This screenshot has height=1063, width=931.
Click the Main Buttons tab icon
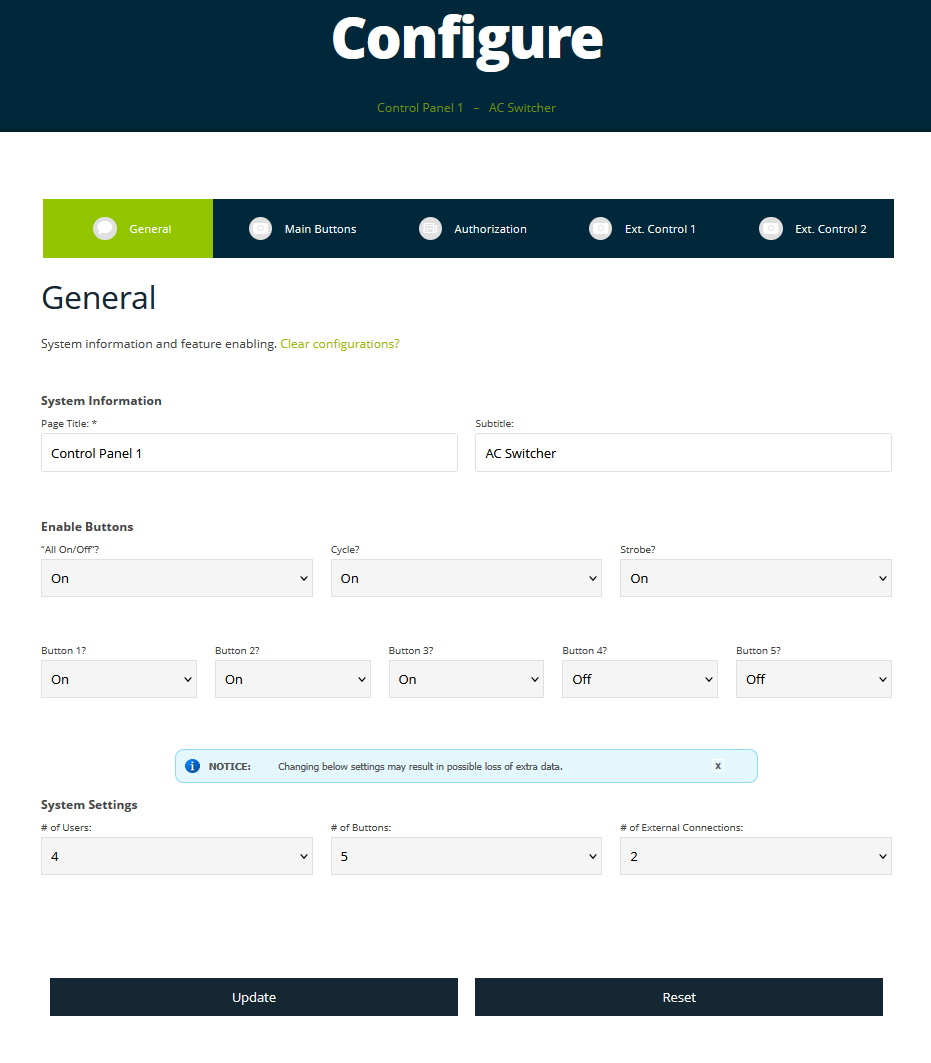point(260,229)
